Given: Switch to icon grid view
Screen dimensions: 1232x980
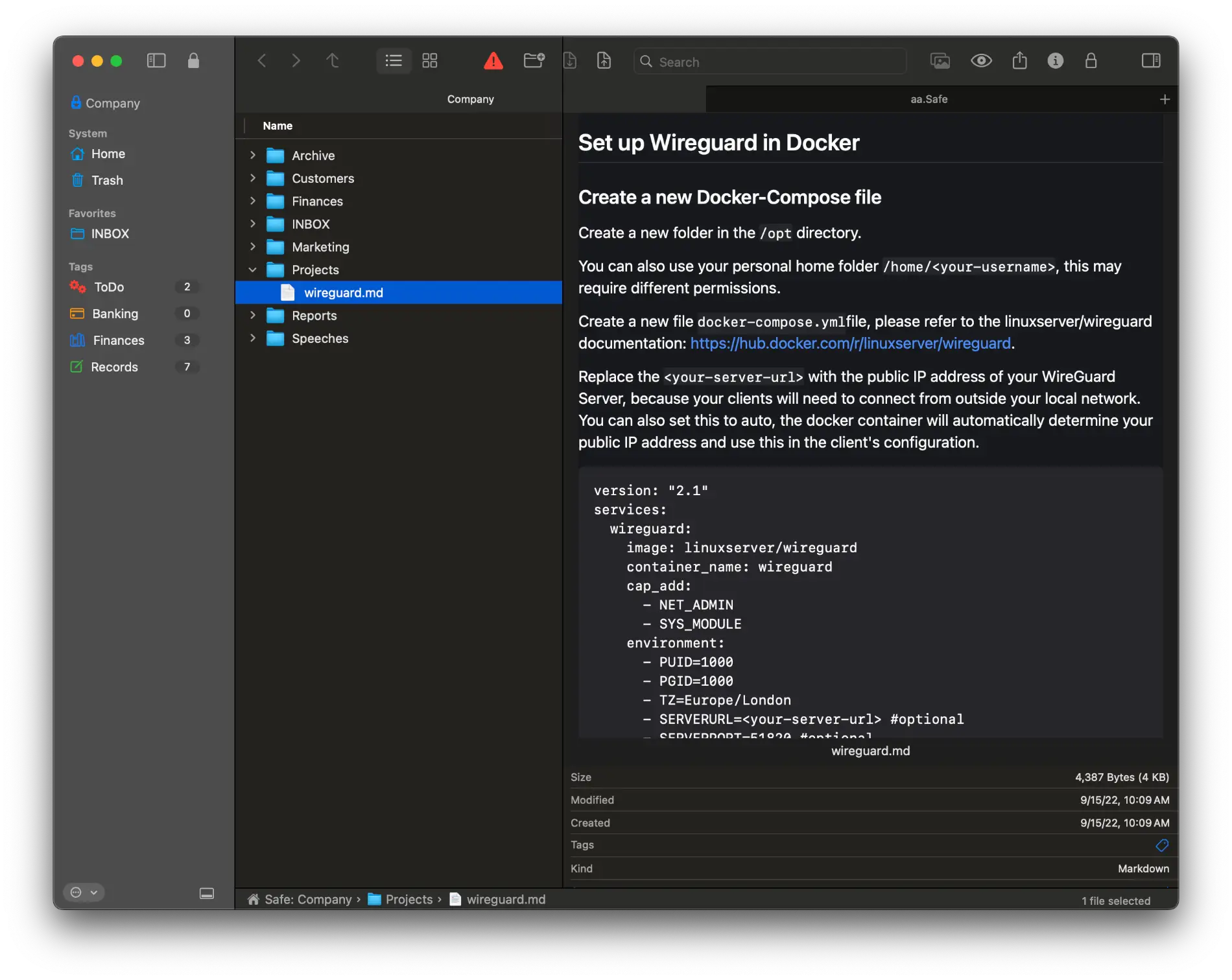Looking at the screenshot, I should (430, 61).
